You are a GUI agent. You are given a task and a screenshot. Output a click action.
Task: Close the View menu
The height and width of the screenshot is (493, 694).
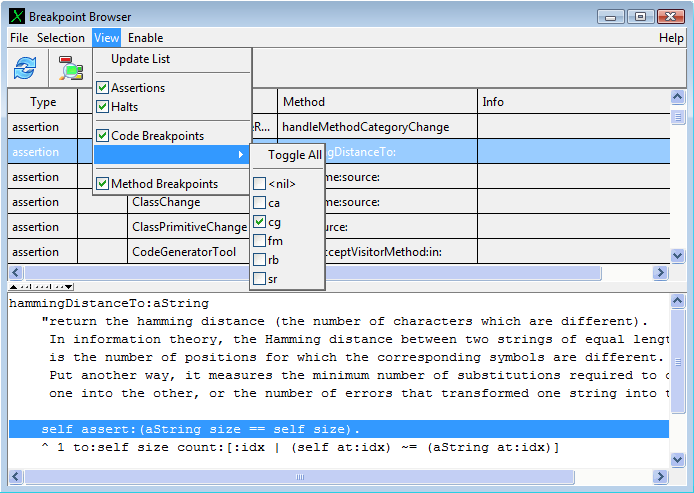point(106,38)
